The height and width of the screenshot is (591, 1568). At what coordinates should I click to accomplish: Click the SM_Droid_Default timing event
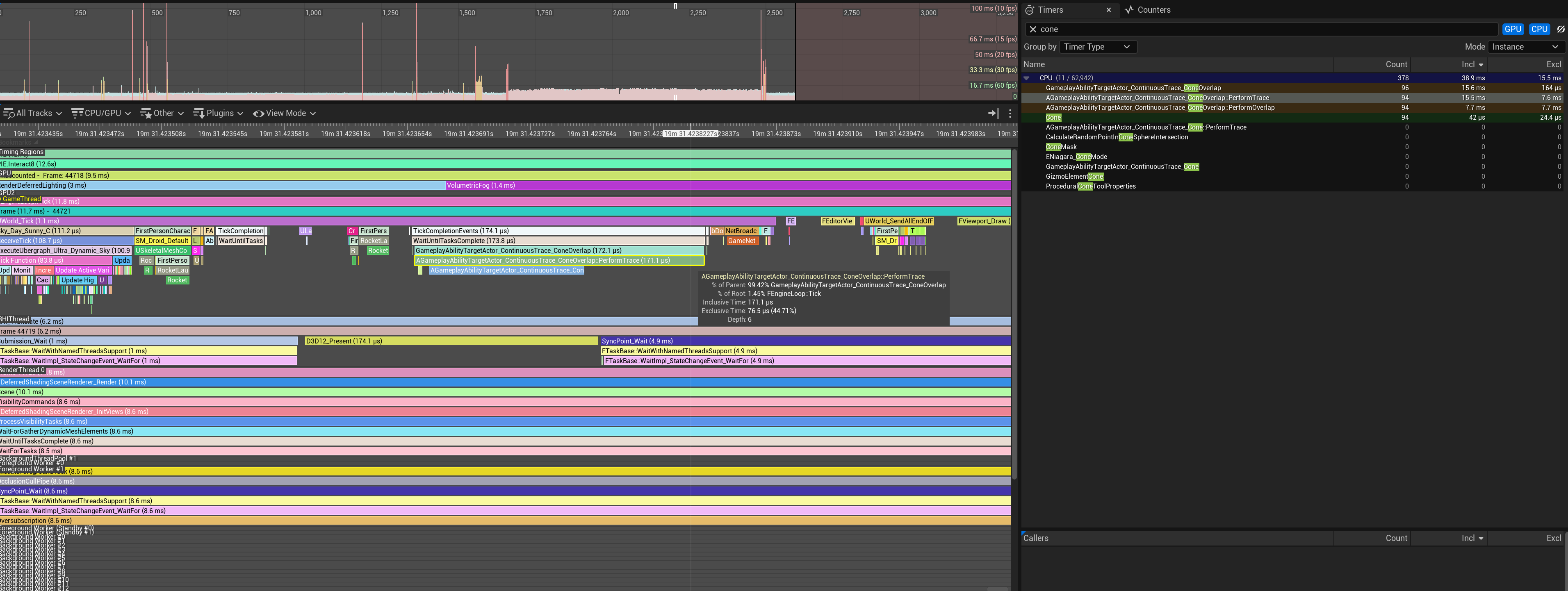pyautogui.click(x=162, y=241)
